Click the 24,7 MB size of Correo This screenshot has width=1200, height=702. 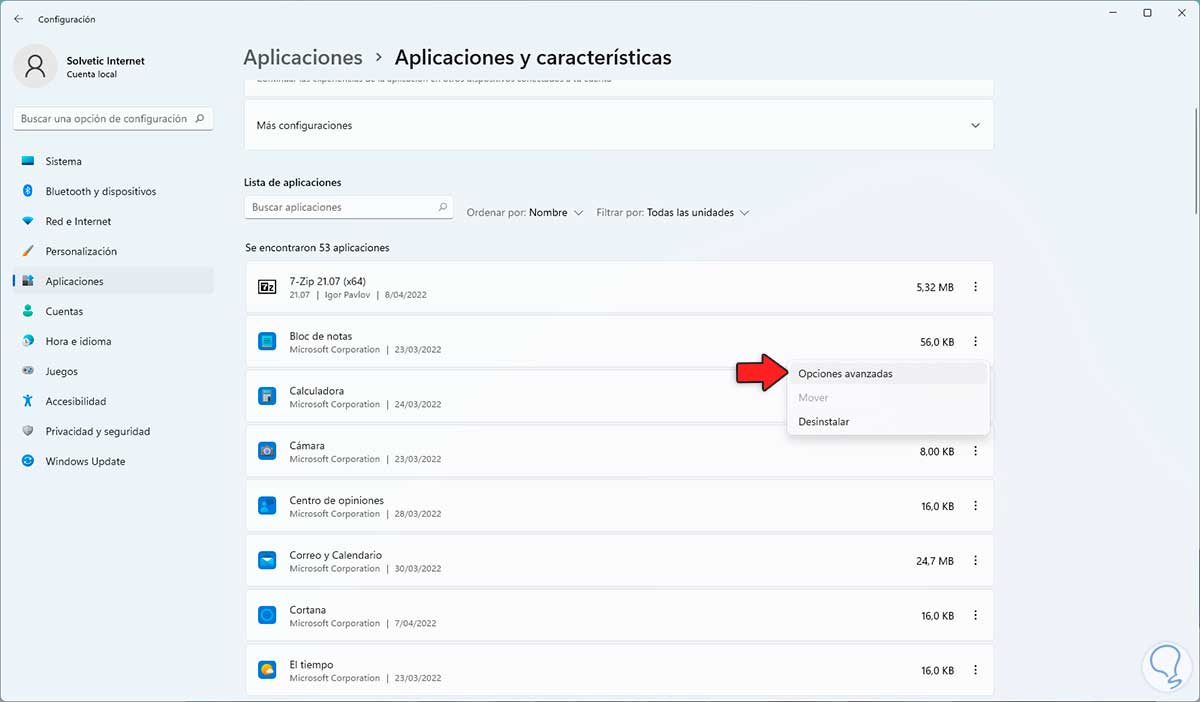click(935, 561)
